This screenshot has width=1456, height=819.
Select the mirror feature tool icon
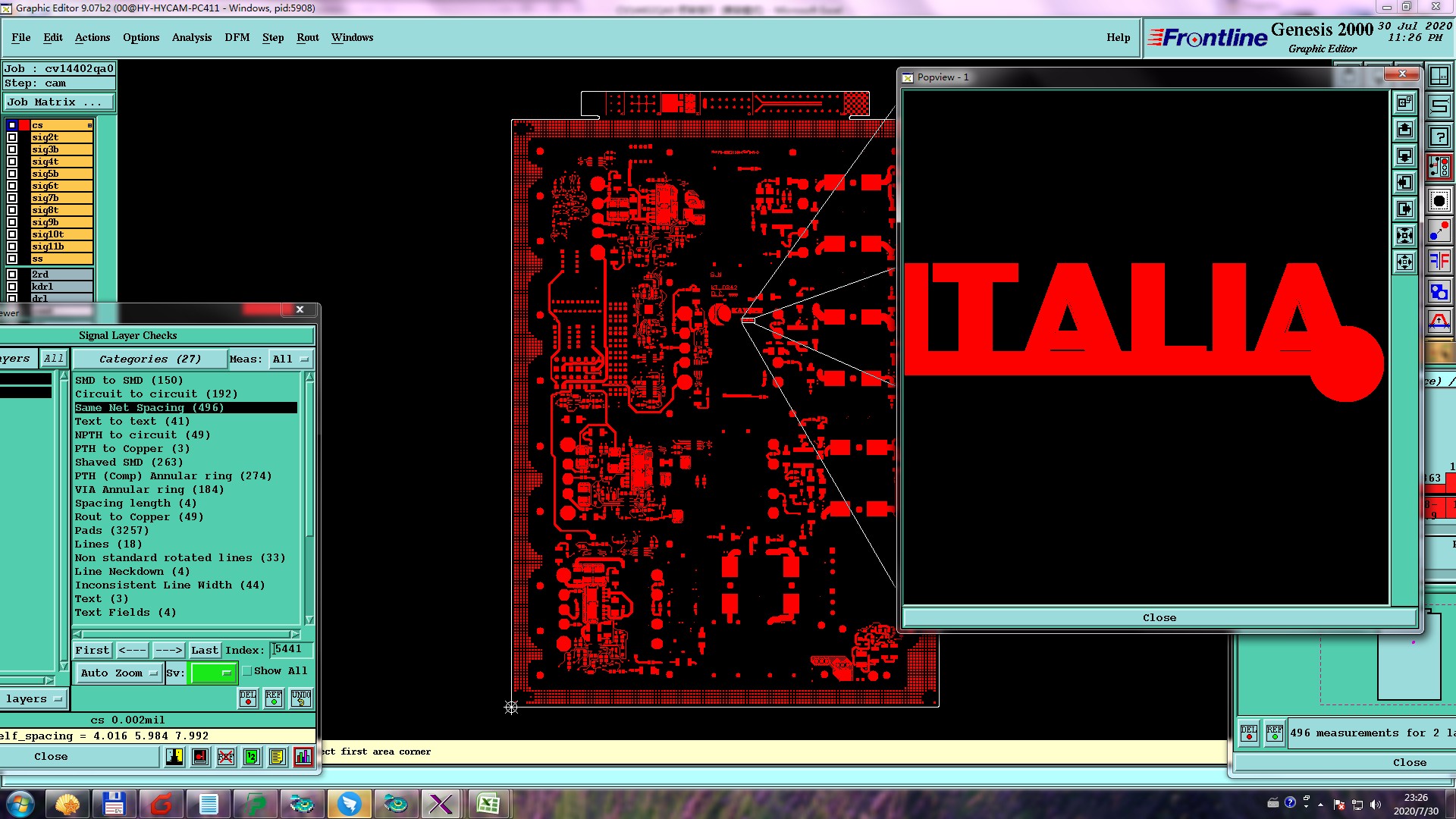point(1439,262)
